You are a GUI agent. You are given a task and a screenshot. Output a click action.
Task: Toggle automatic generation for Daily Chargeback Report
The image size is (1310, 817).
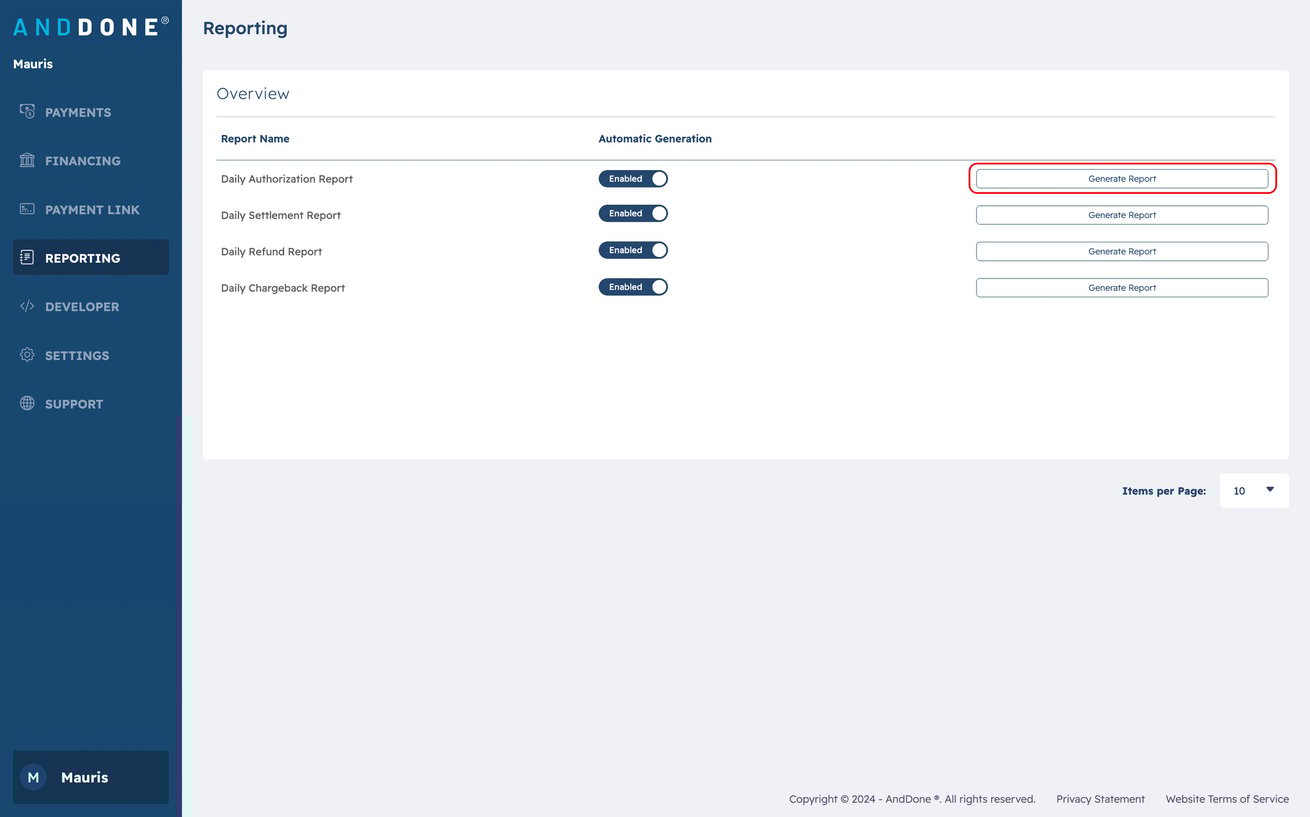pyautogui.click(x=633, y=287)
